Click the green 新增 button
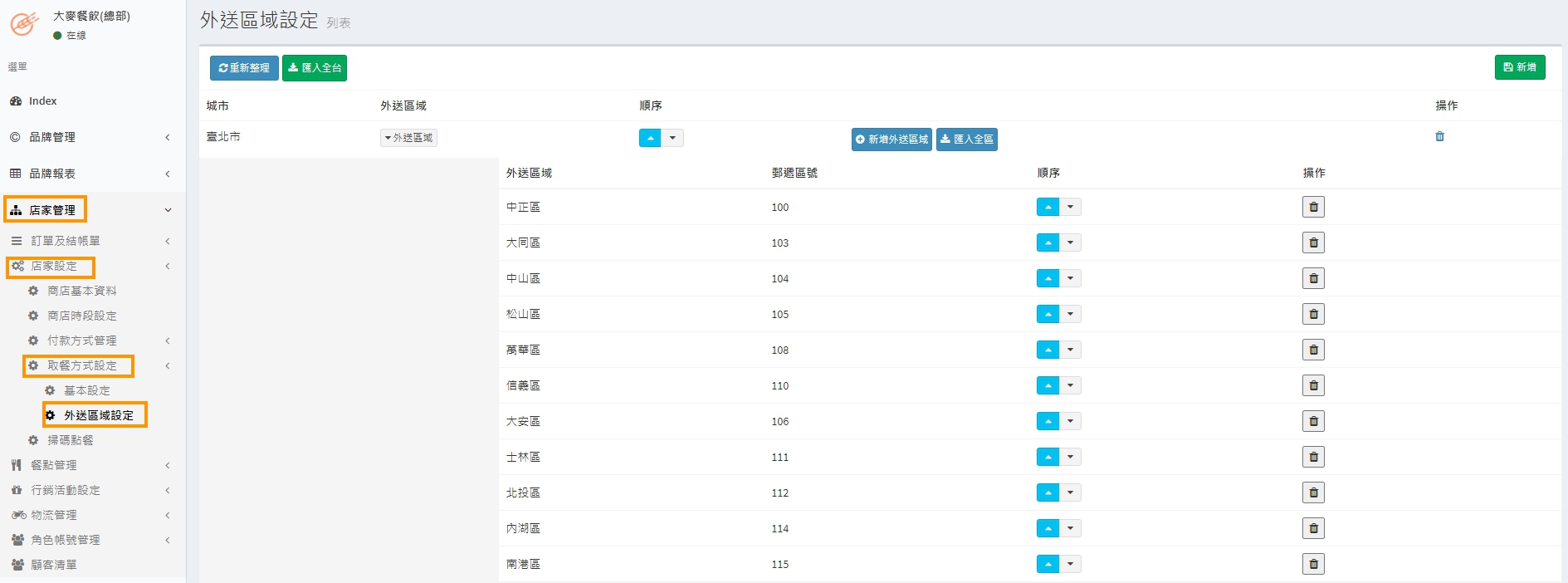Screen dimensions: 1568x583 (x=1519, y=67)
